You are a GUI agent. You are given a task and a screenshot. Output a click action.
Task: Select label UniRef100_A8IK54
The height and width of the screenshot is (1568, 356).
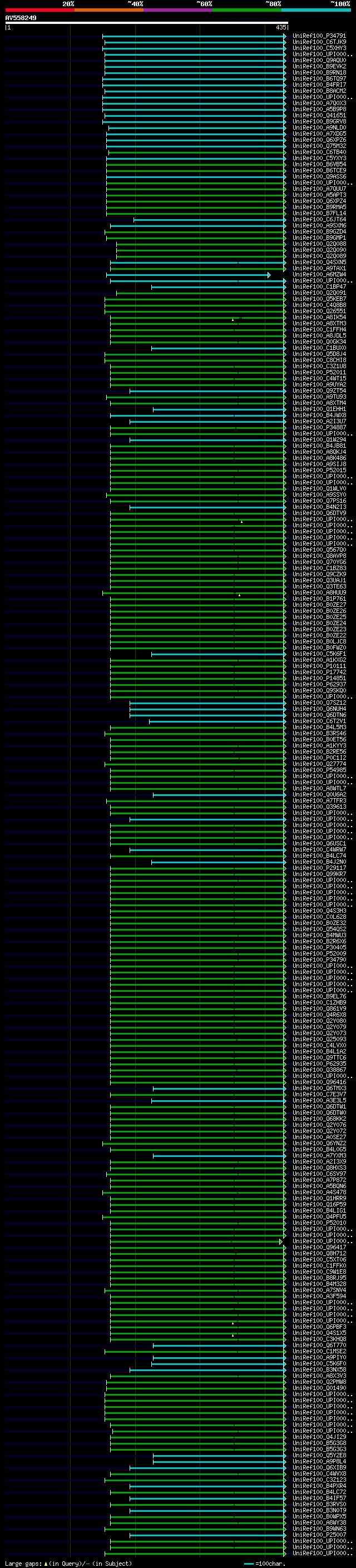[319, 317]
